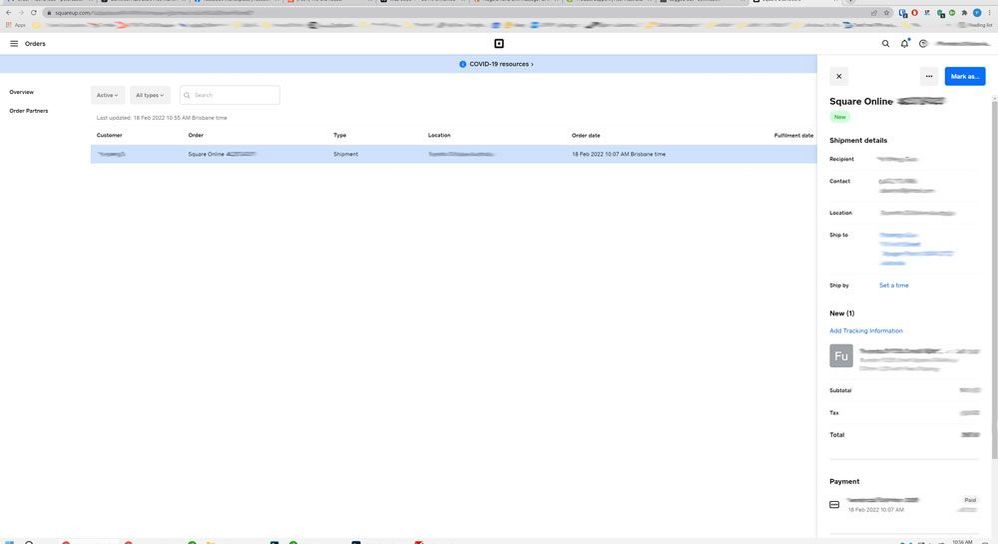Open the notifications bell

coord(905,44)
